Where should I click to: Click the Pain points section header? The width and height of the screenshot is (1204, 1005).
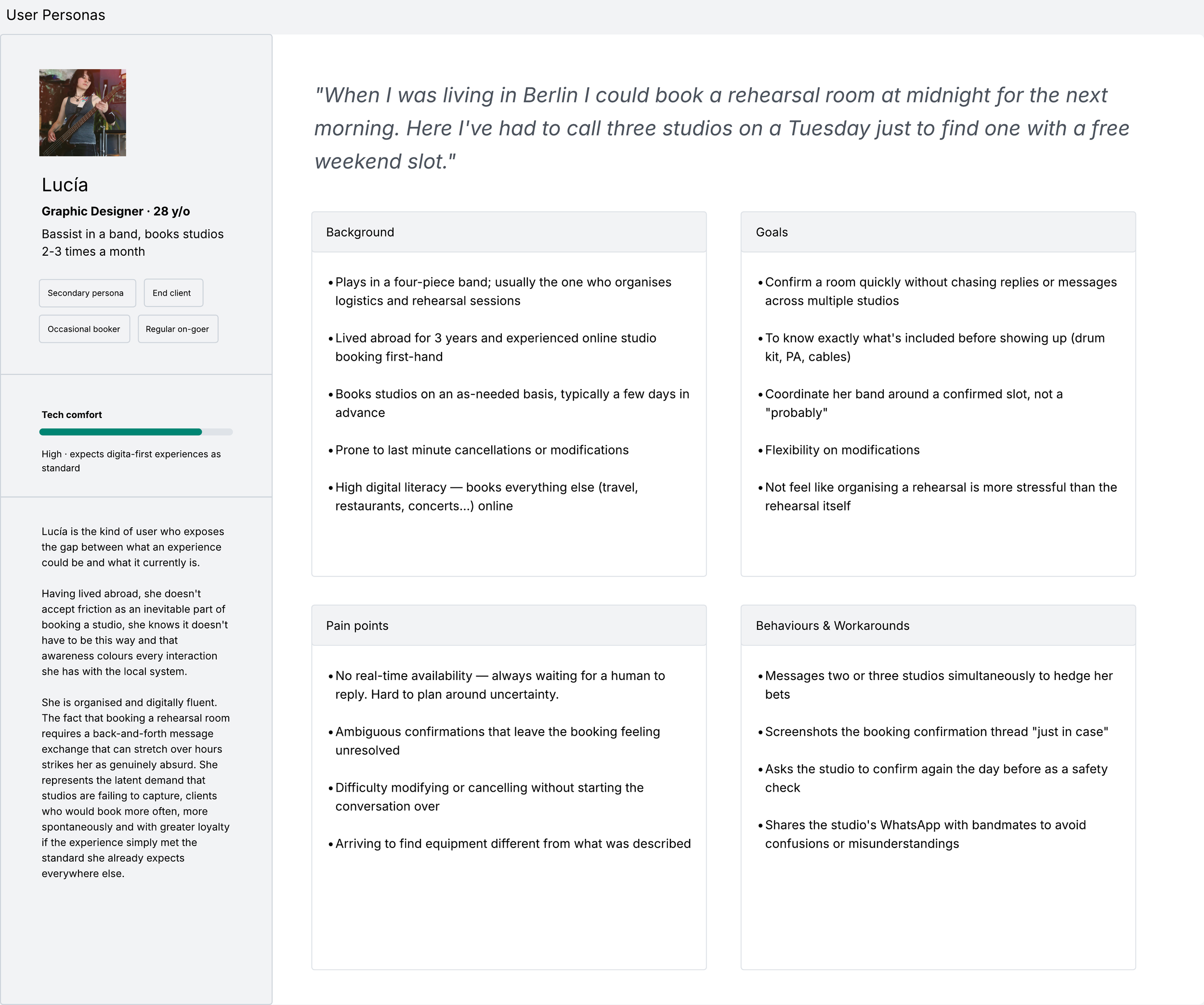(x=509, y=626)
